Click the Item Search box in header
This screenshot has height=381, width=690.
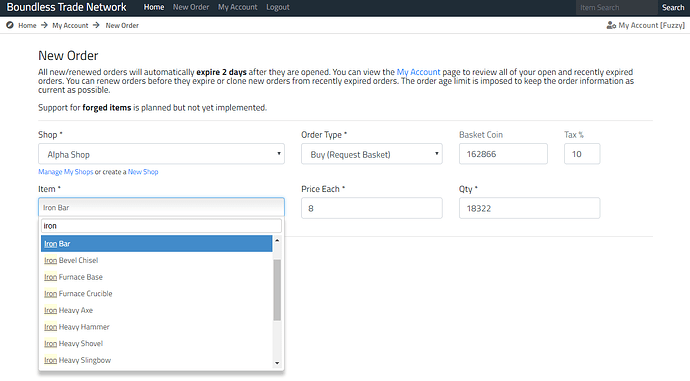click(x=617, y=7)
